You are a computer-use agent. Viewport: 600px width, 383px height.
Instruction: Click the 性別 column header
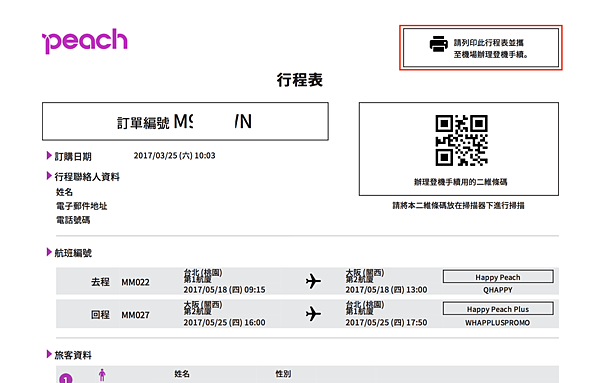(x=283, y=374)
